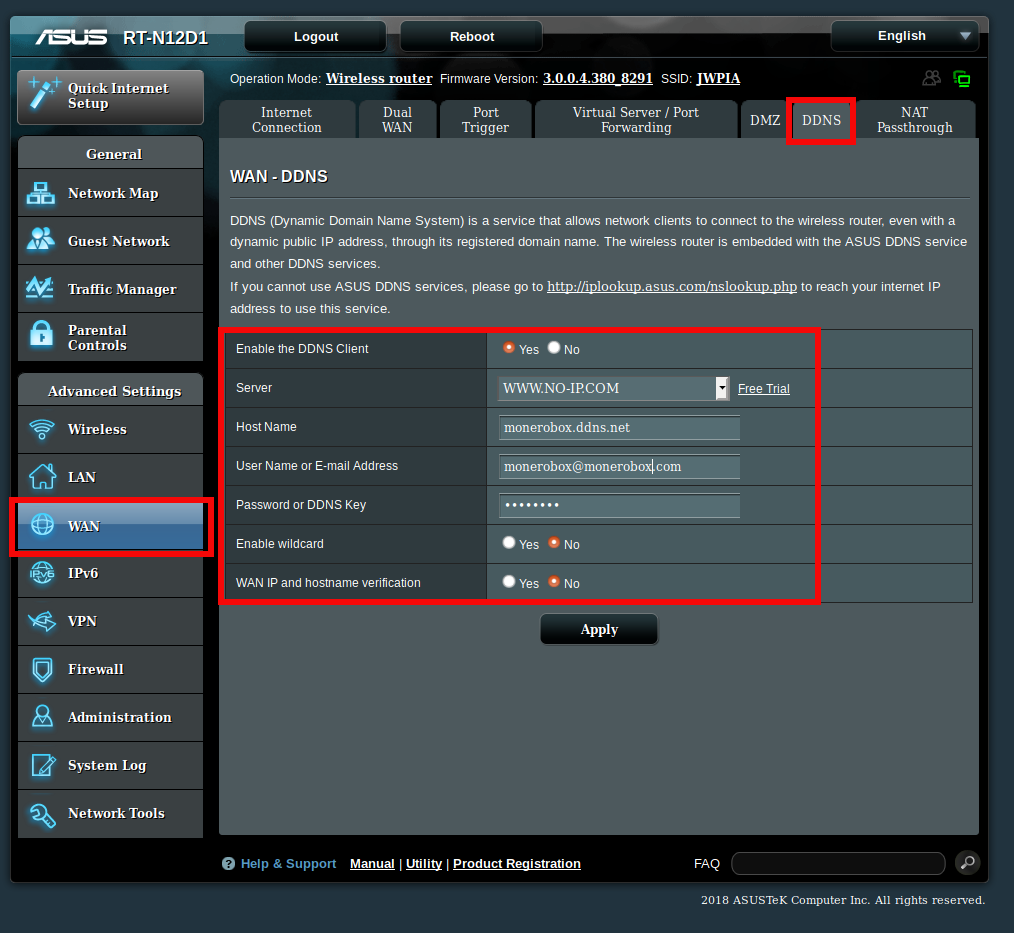Viewport: 1014px width, 933px height.
Task: Click the Logout button
Action: pyautogui.click(x=316, y=36)
